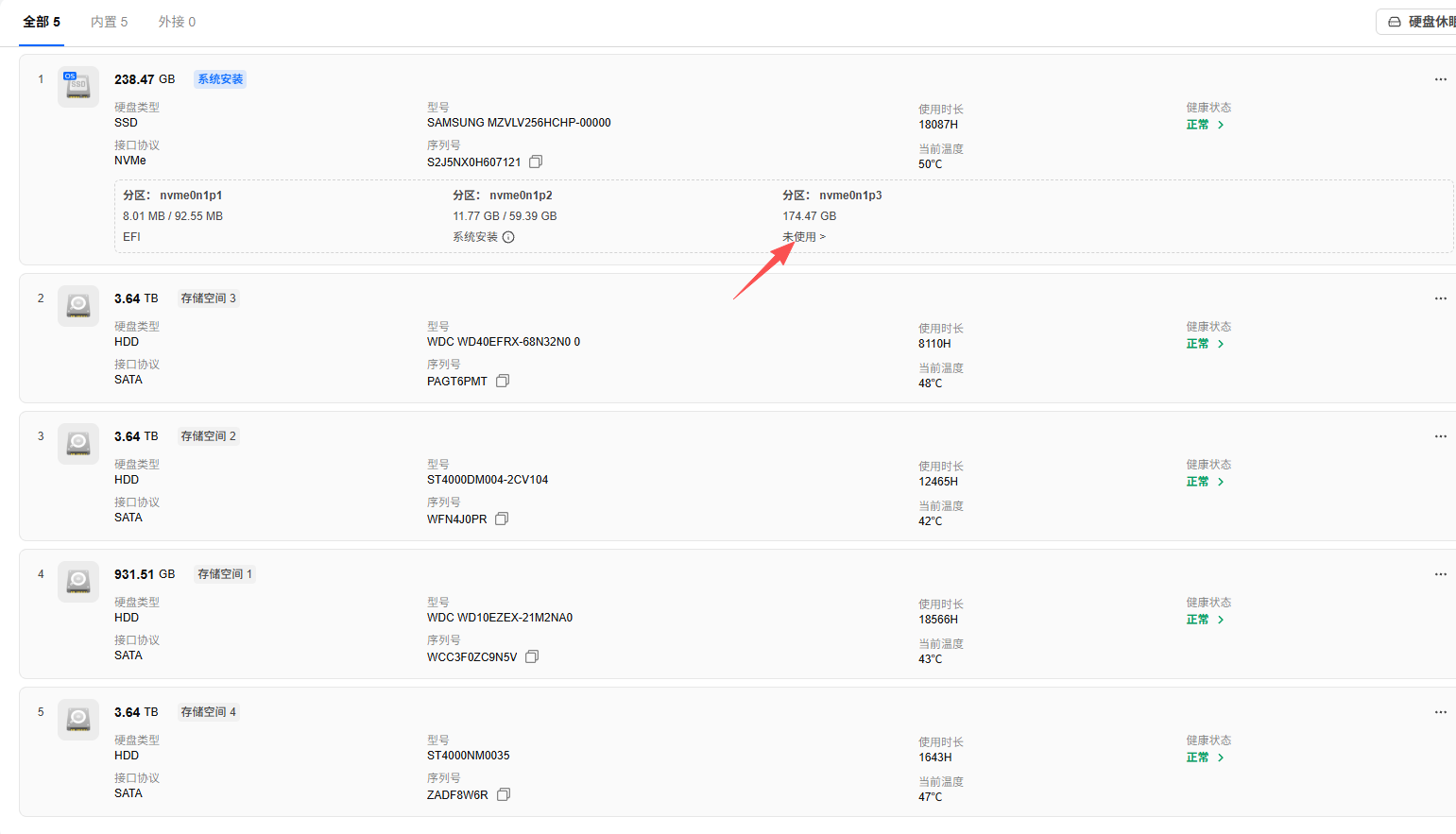Open more options for disk 2
The image size is (1456, 834).
pyautogui.click(x=1440, y=298)
